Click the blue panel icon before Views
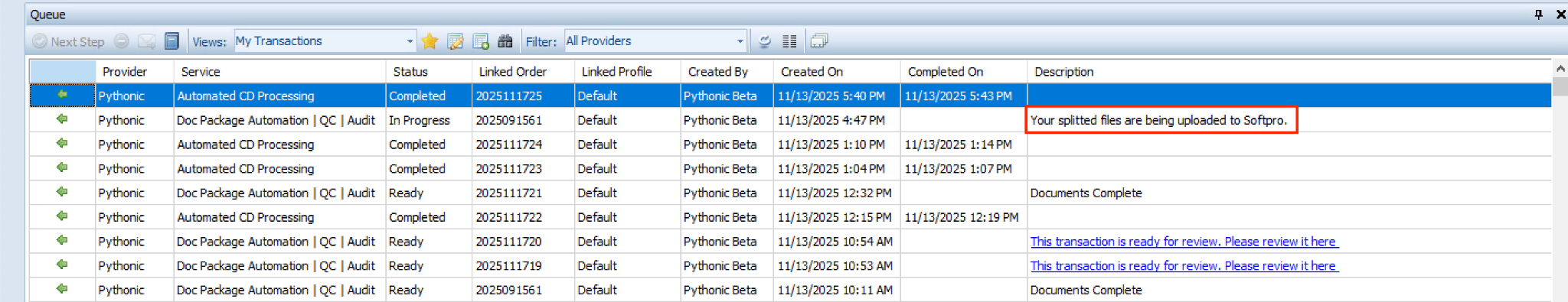The image size is (1568, 302). tap(171, 41)
